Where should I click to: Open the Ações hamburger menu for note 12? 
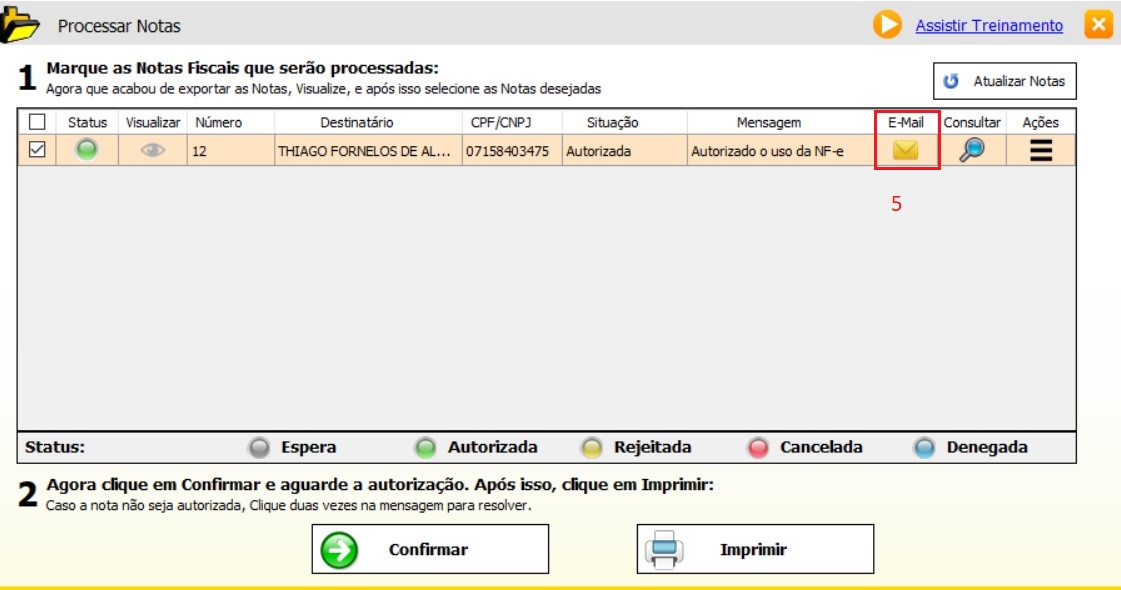click(1040, 151)
